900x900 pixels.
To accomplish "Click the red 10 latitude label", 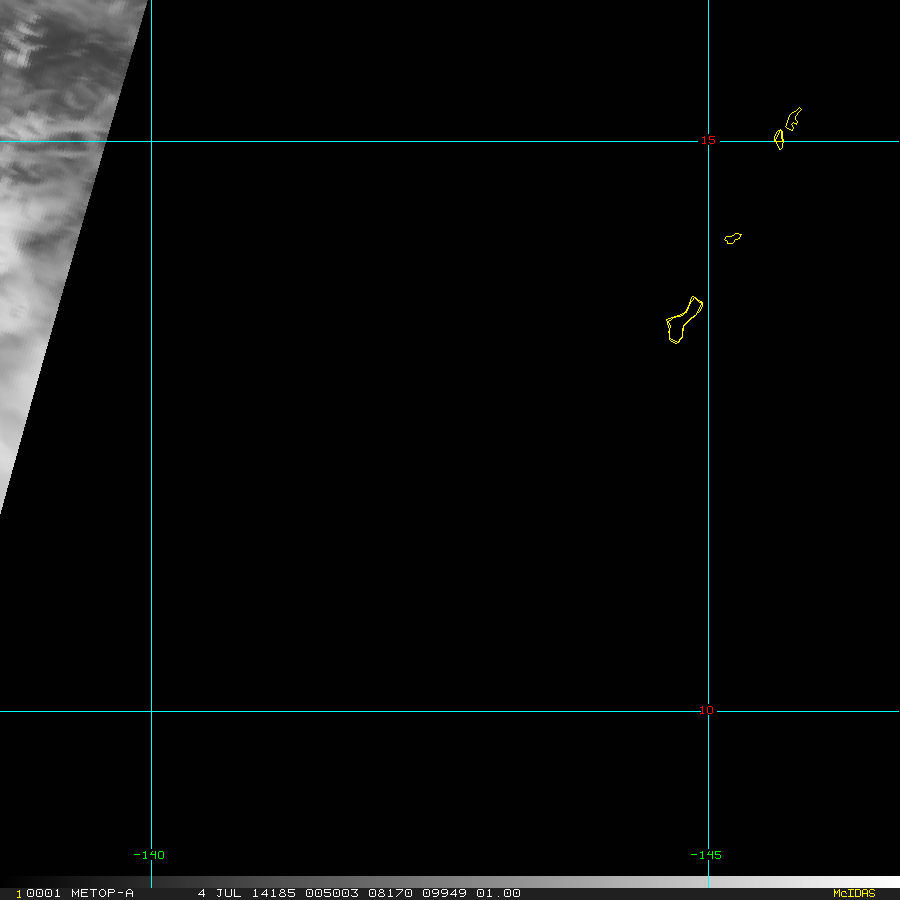I will pos(707,710).
